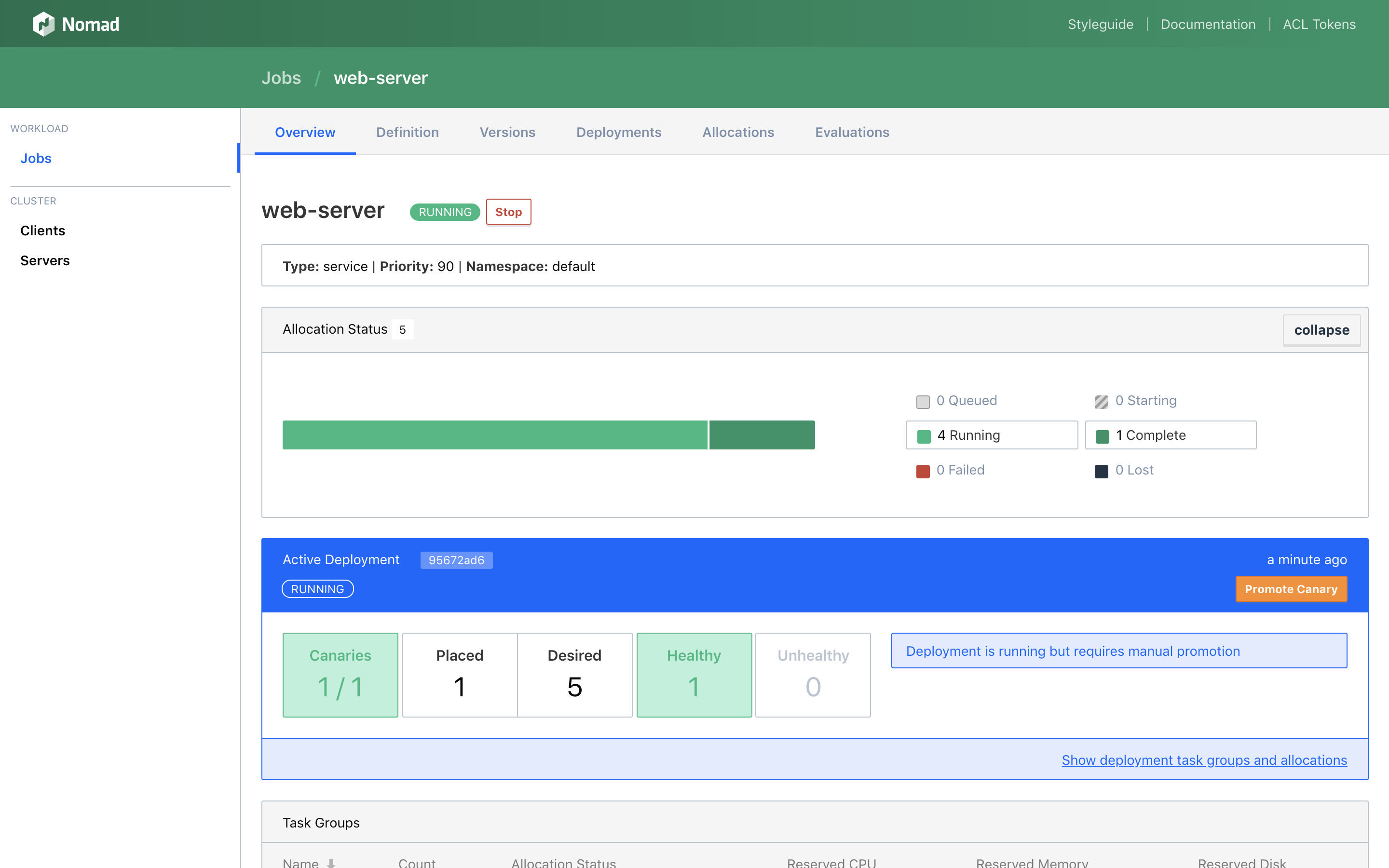Go to Jobs in the breadcrumb

point(281,78)
